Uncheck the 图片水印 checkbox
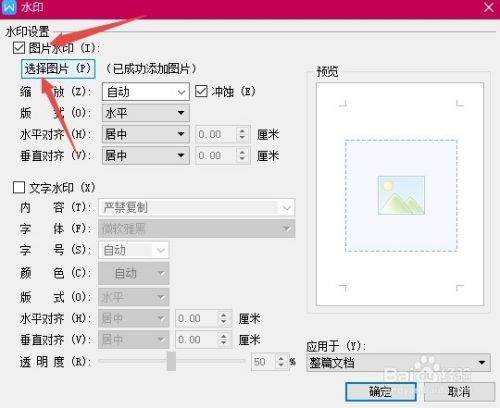Viewport: 500px width, 408px height. pyautogui.click(x=19, y=48)
